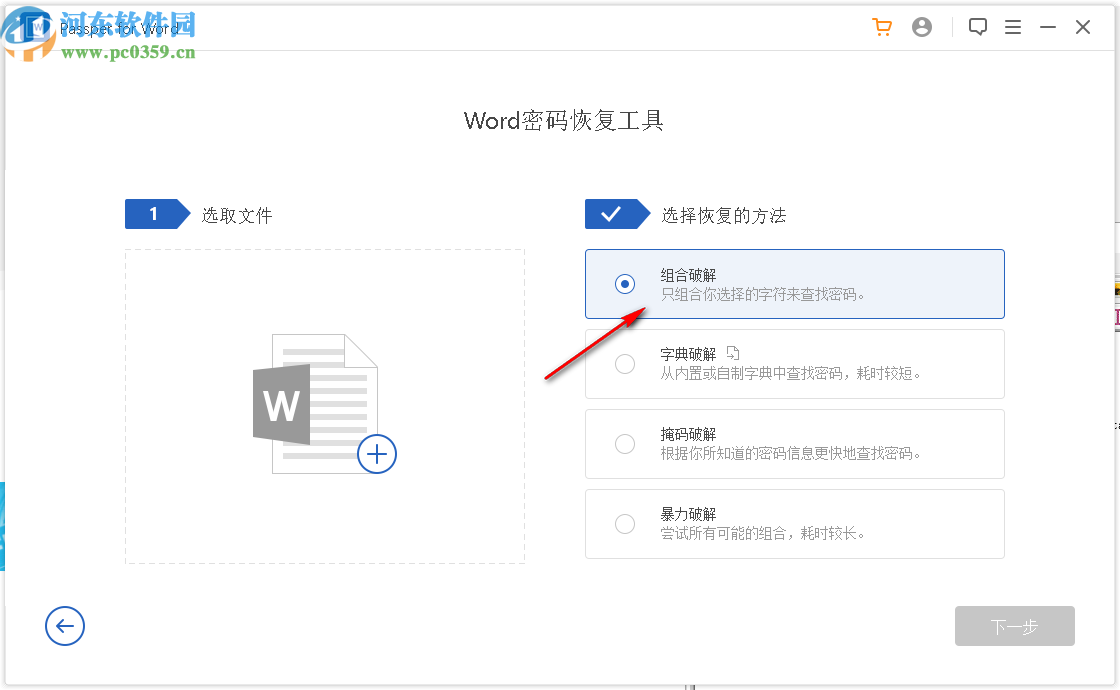Click the blue plus icon to add file
Image resolution: width=1120 pixels, height=690 pixels.
click(x=377, y=454)
